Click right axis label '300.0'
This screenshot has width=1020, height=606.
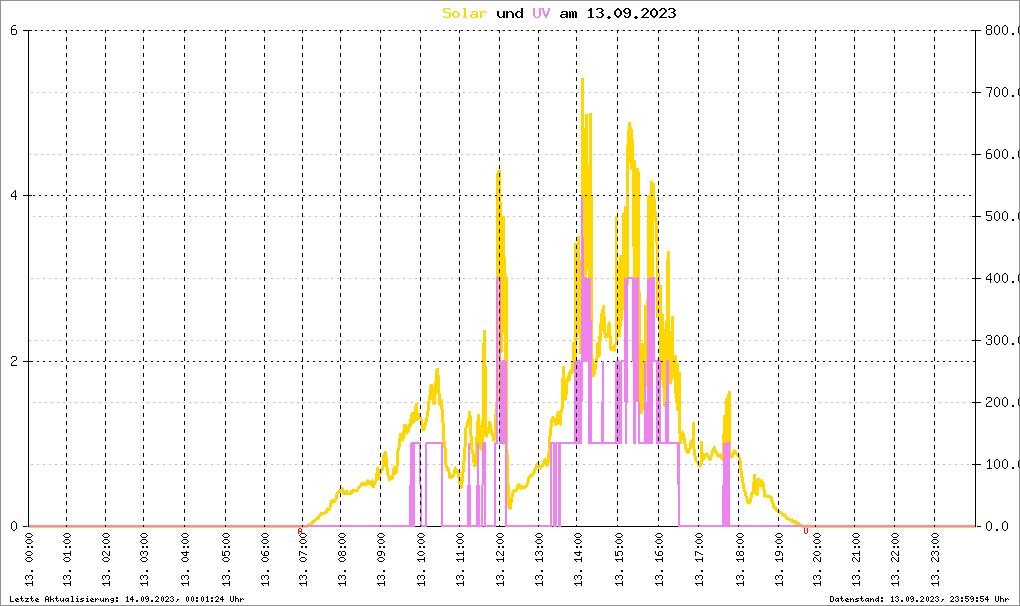(x=1002, y=340)
